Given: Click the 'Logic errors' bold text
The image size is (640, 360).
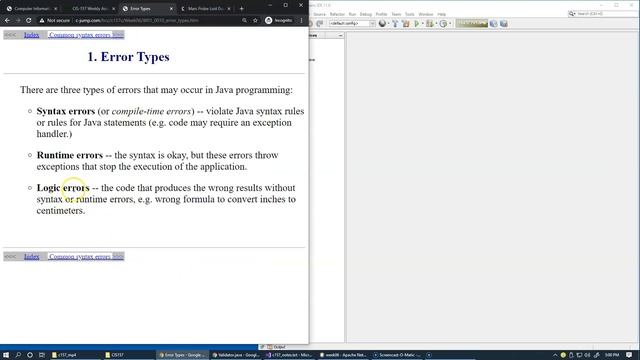Looking at the screenshot, I should tap(63, 188).
